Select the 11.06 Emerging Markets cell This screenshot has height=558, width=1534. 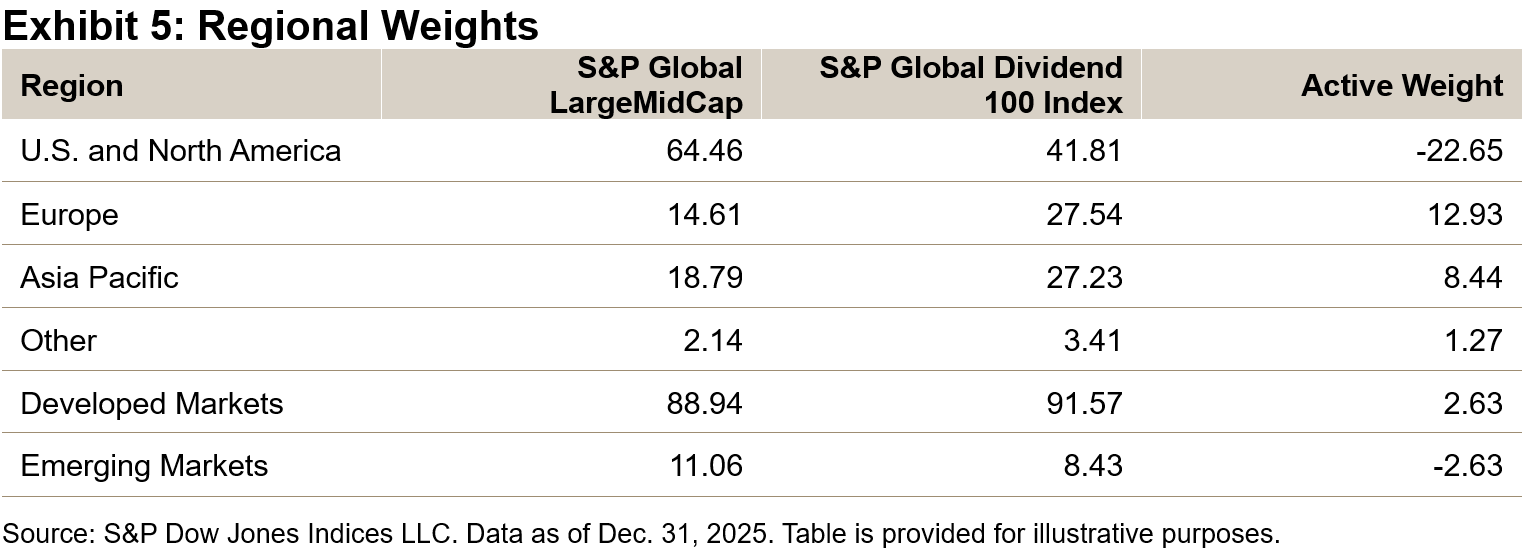point(705,466)
